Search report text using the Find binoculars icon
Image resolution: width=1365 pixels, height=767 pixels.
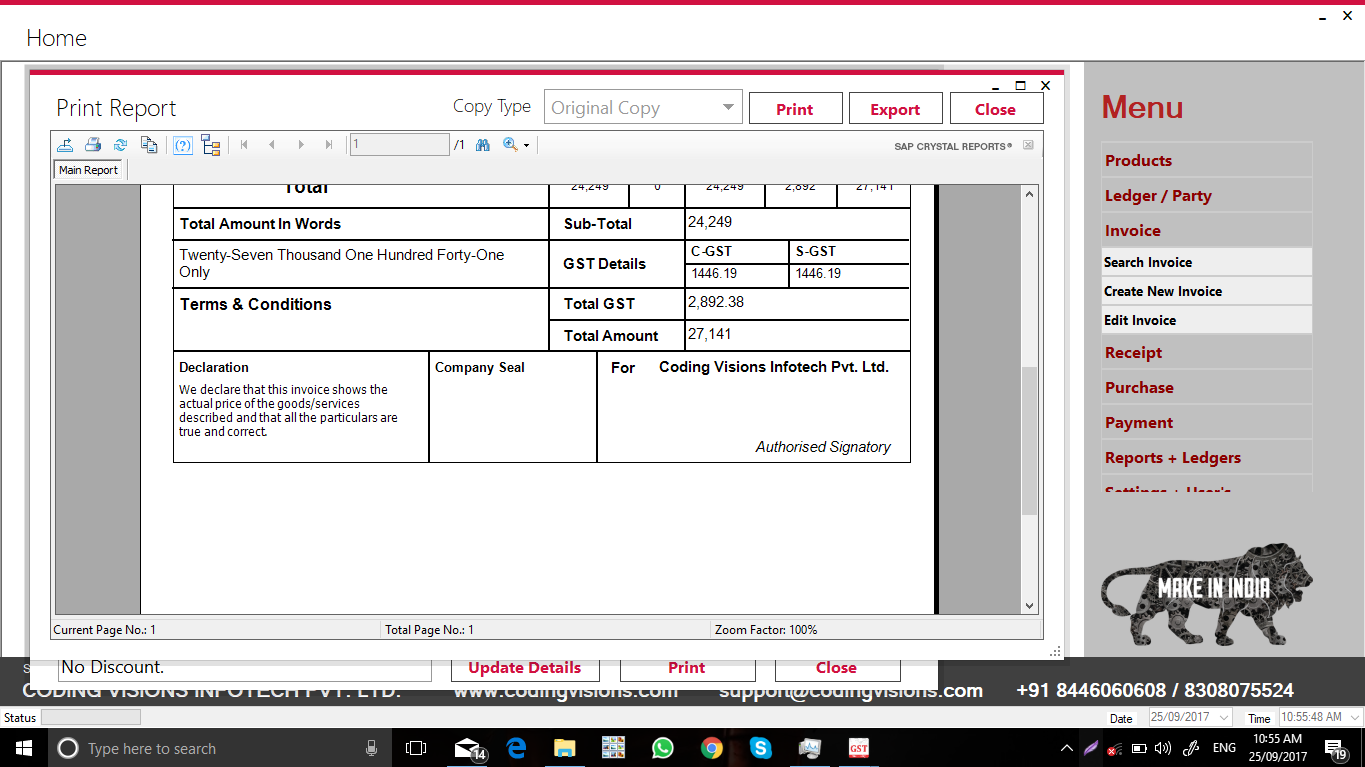point(483,145)
